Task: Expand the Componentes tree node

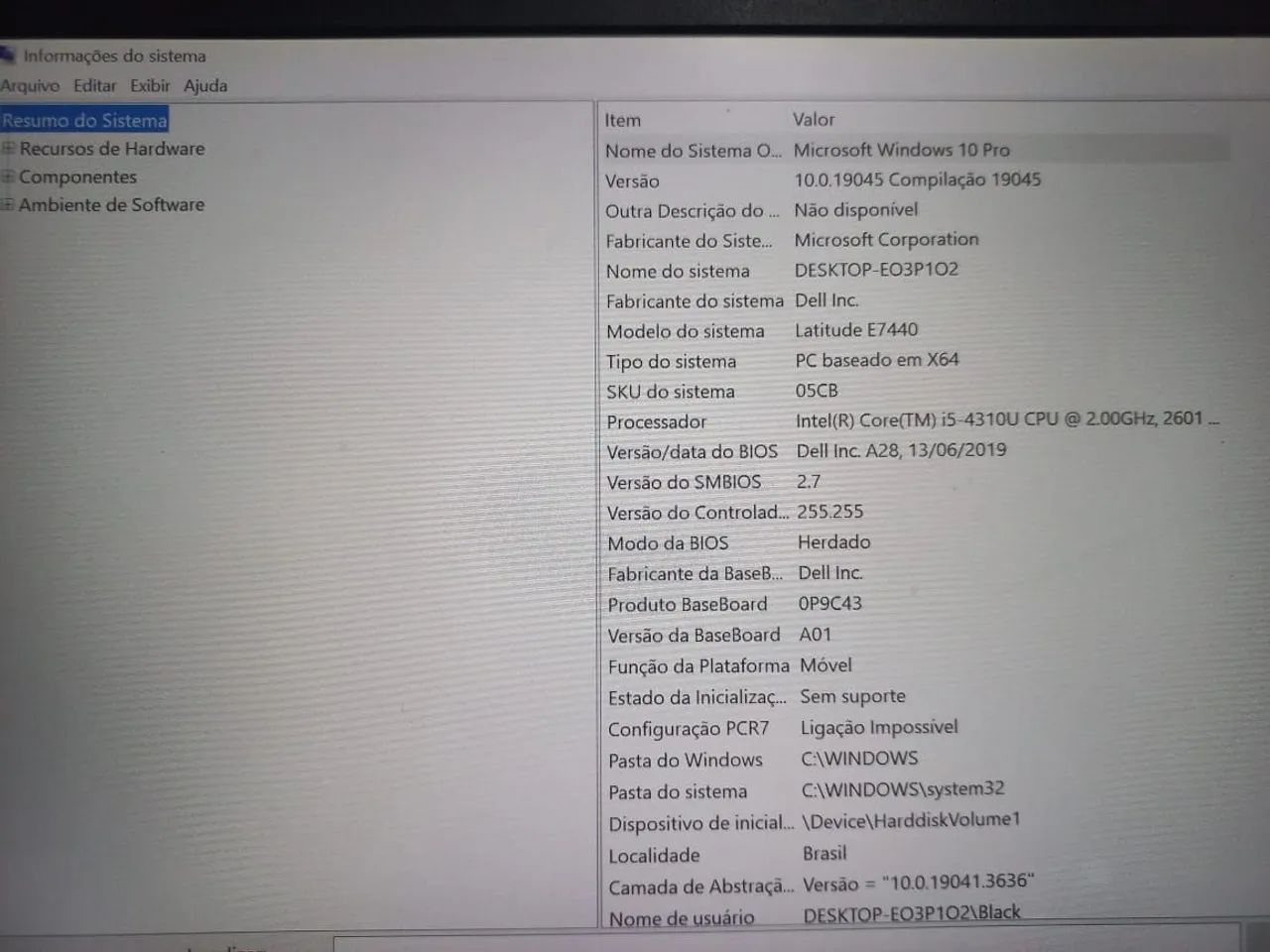Action: click(8, 177)
